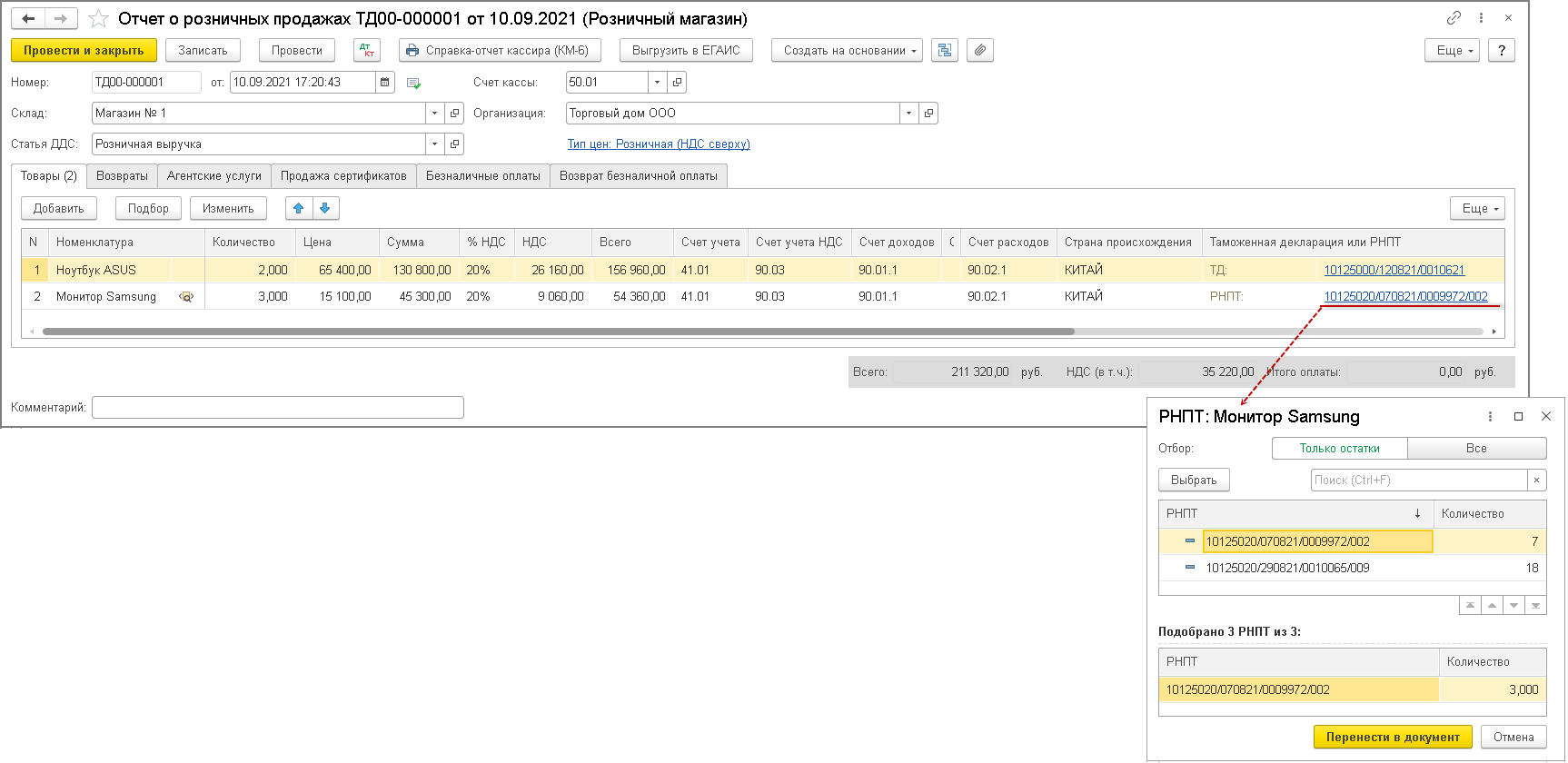The height and width of the screenshot is (763, 1568).
Task: Open Возврат безналичной оплаты tab
Action: 639,176
